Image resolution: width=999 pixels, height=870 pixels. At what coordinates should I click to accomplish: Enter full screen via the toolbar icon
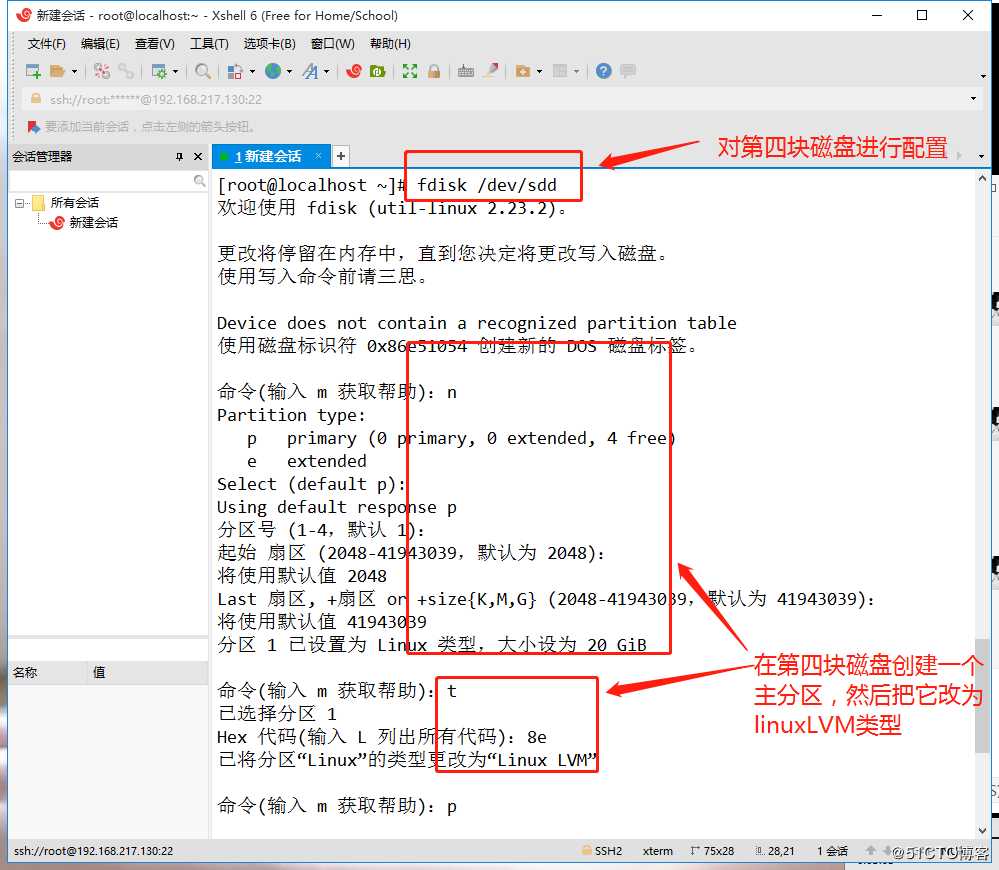click(411, 71)
